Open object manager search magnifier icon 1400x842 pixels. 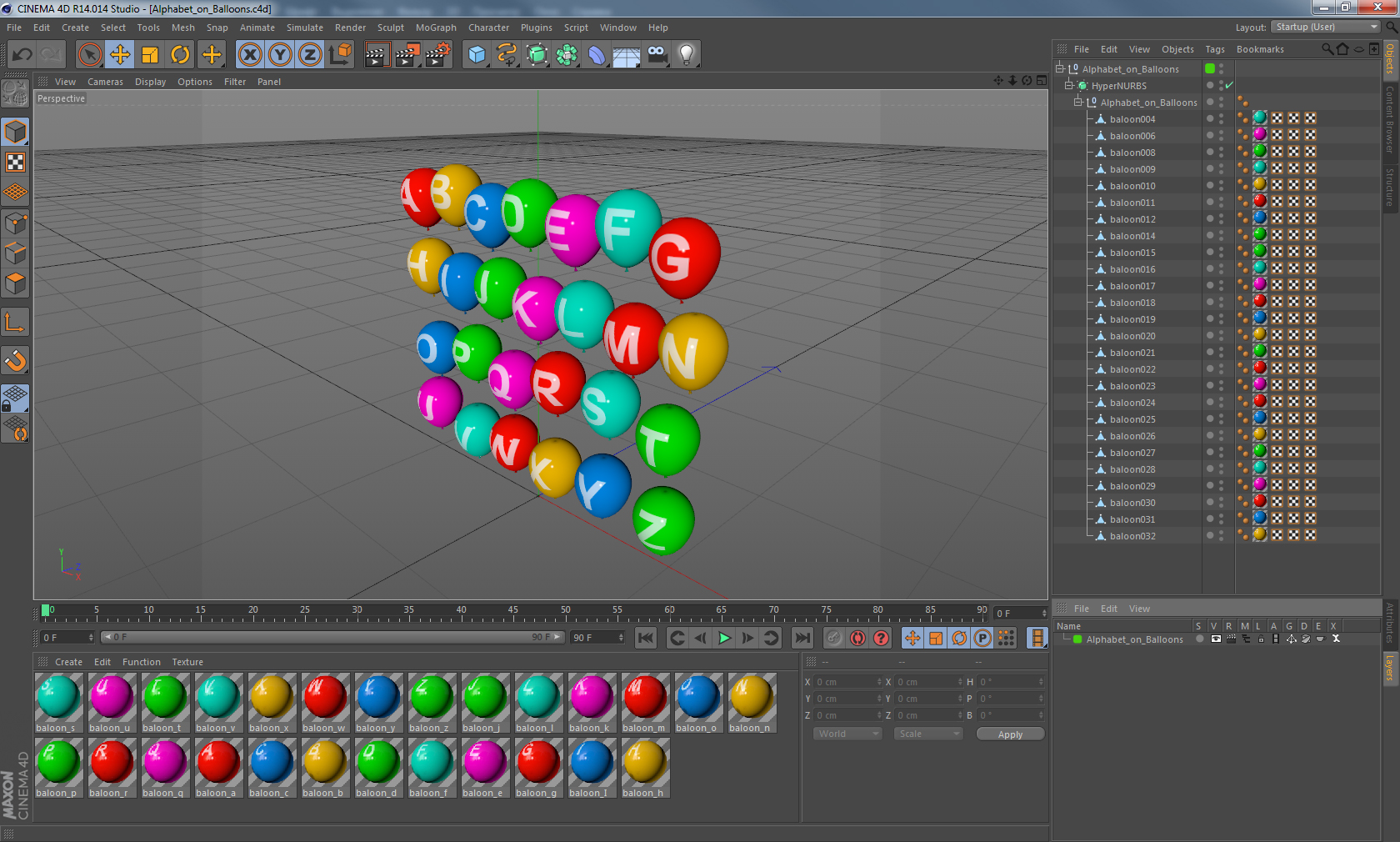(1327, 49)
